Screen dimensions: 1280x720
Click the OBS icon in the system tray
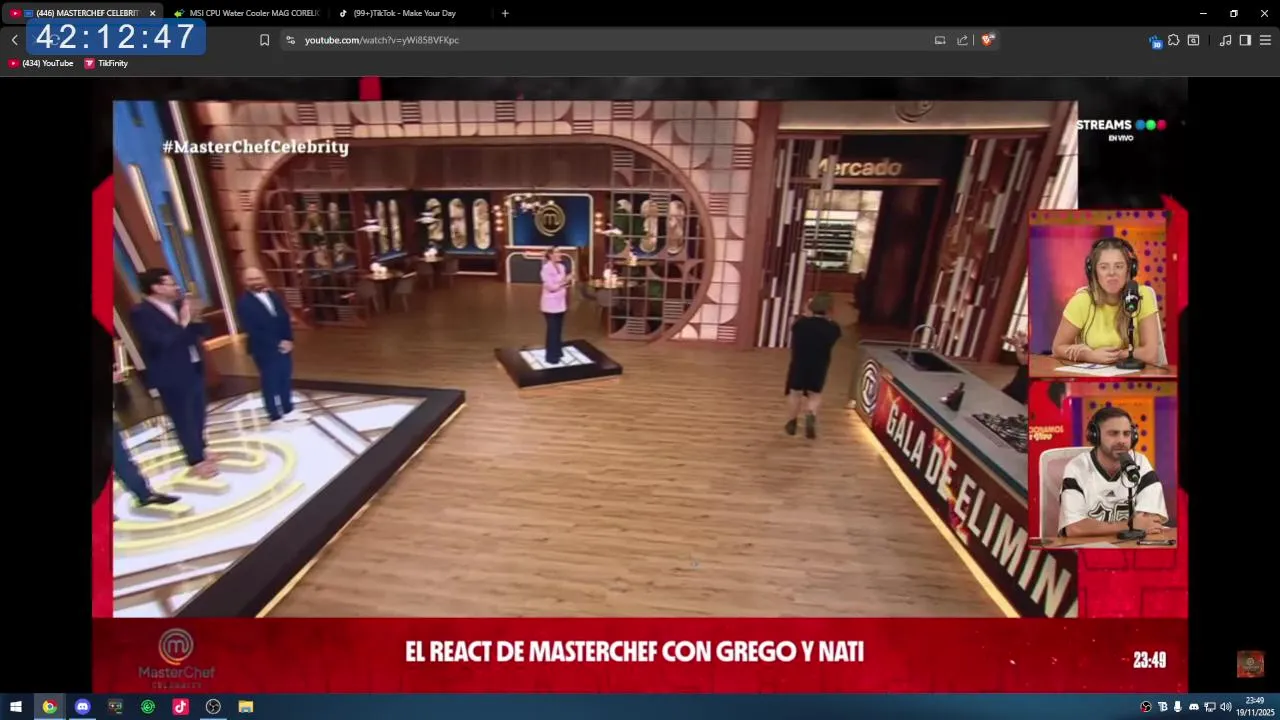pyautogui.click(x=1146, y=707)
